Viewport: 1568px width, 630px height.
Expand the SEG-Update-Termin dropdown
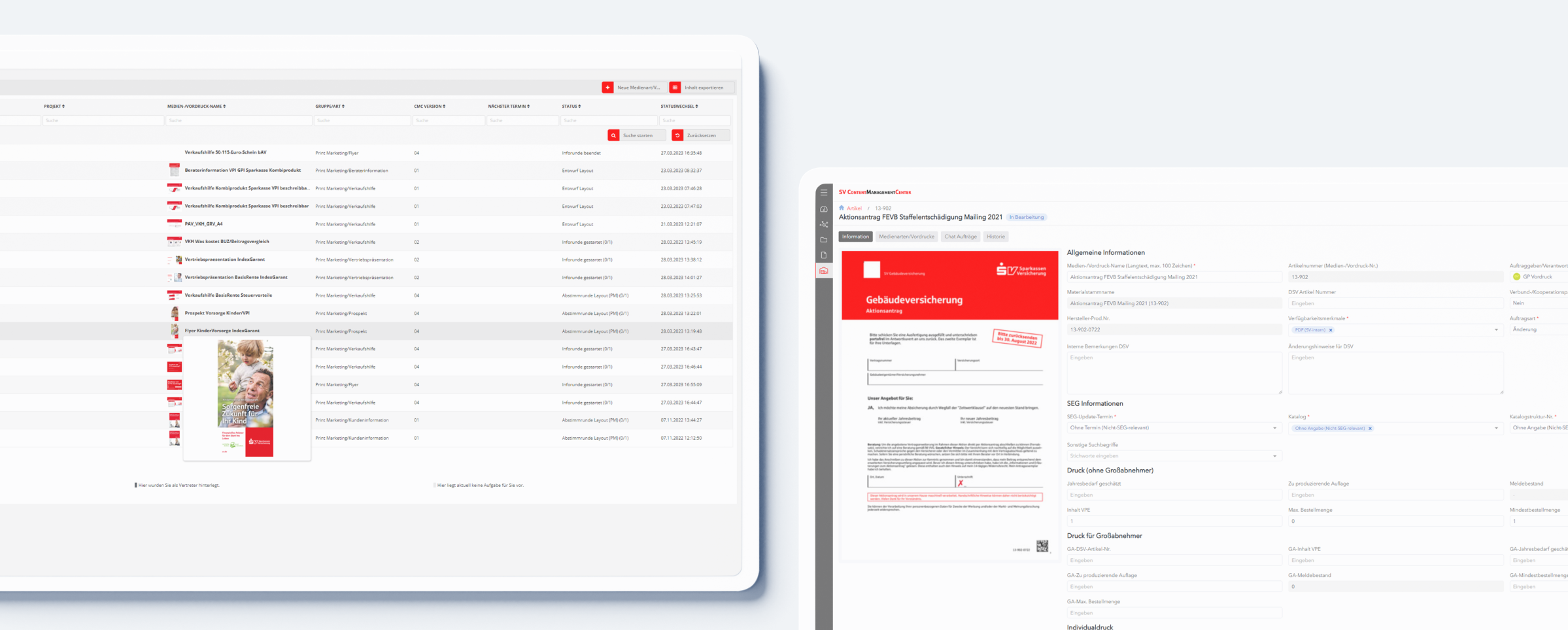(1274, 428)
